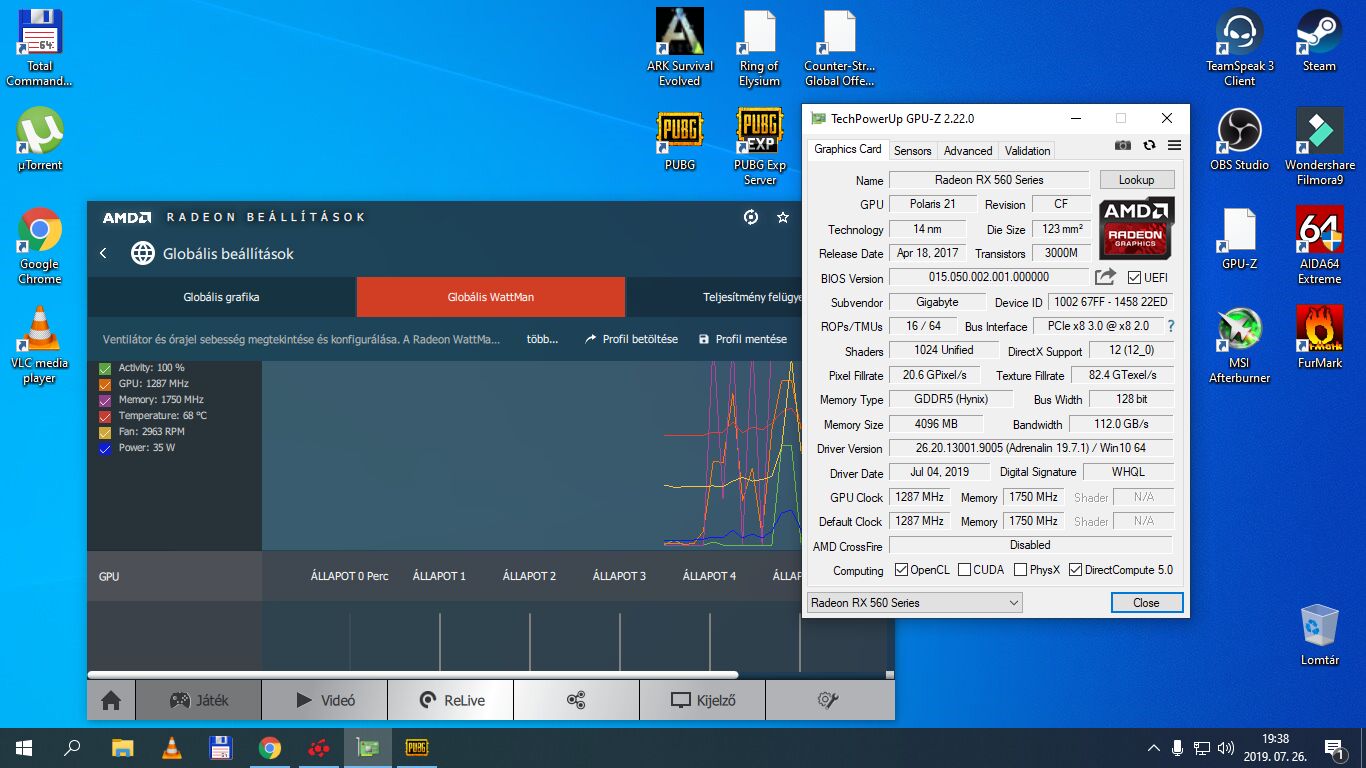The width and height of the screenshot is (1366, 768).
Task: Click WattMan horizontal scrollbar
Action: click(413, 675)
